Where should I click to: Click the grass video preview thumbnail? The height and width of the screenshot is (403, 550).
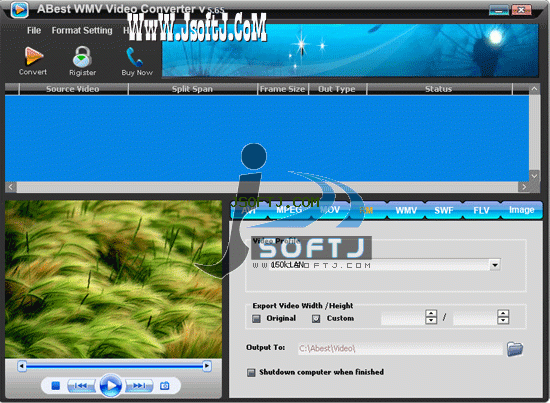113,279
